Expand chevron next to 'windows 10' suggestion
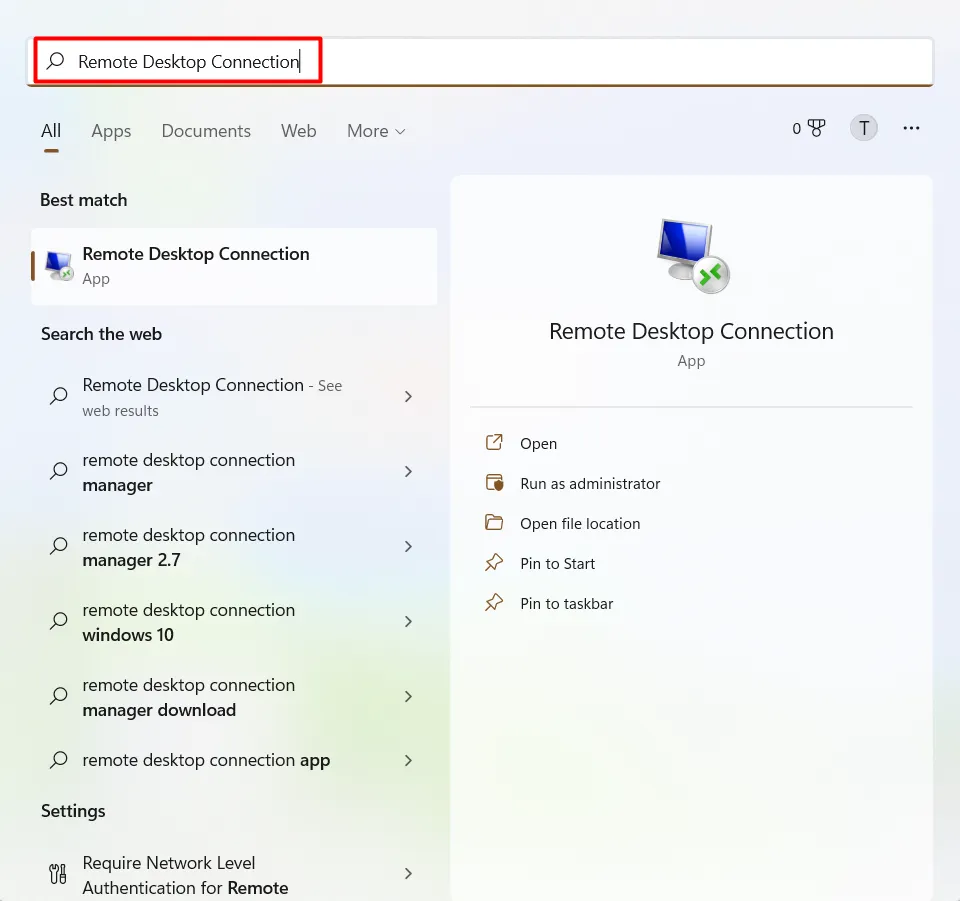Viewport: 960px width, 901px height. [x=408, y=621]
